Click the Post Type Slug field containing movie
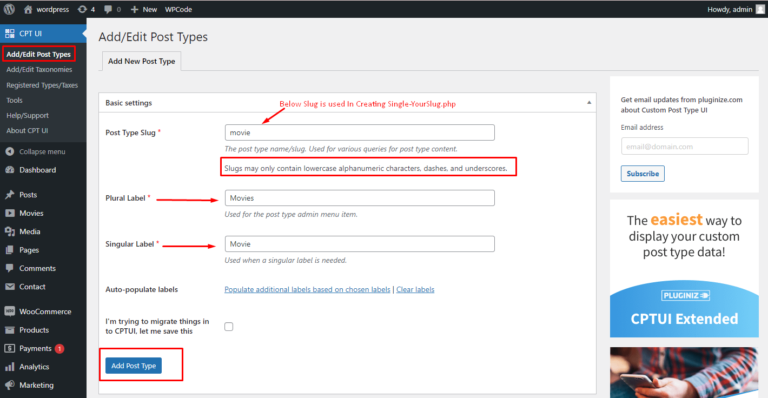768x398 pixels. tap(360, 133)
